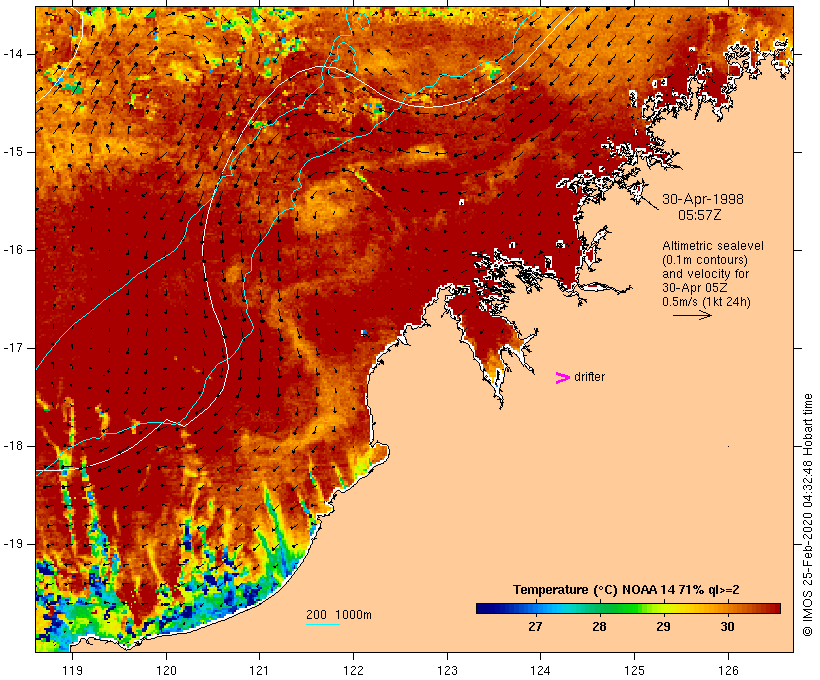Click the longitude axis label '123'
Screen dimensions: 820x680
[447, 670]
